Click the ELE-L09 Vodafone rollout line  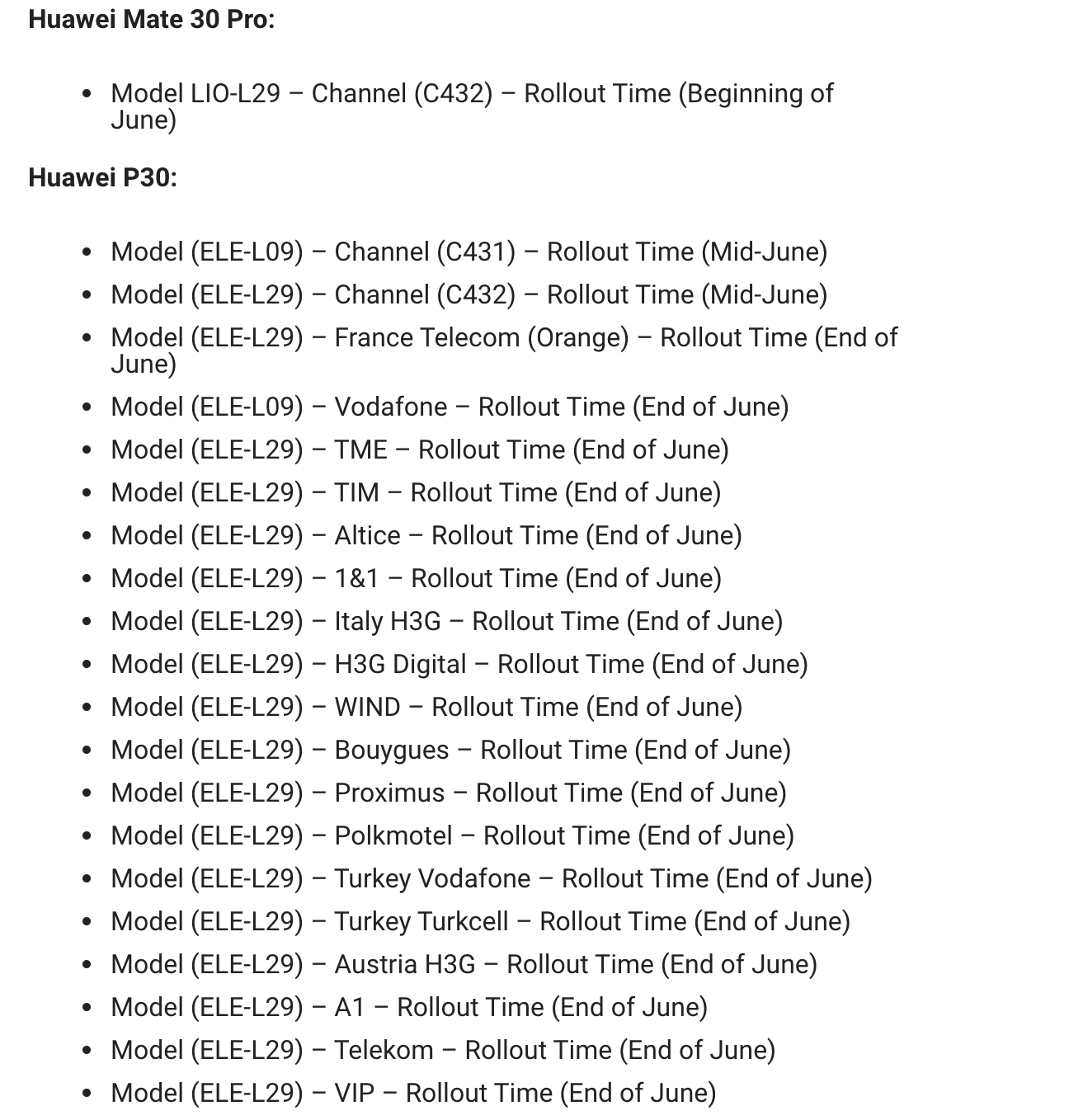(450, 407)
